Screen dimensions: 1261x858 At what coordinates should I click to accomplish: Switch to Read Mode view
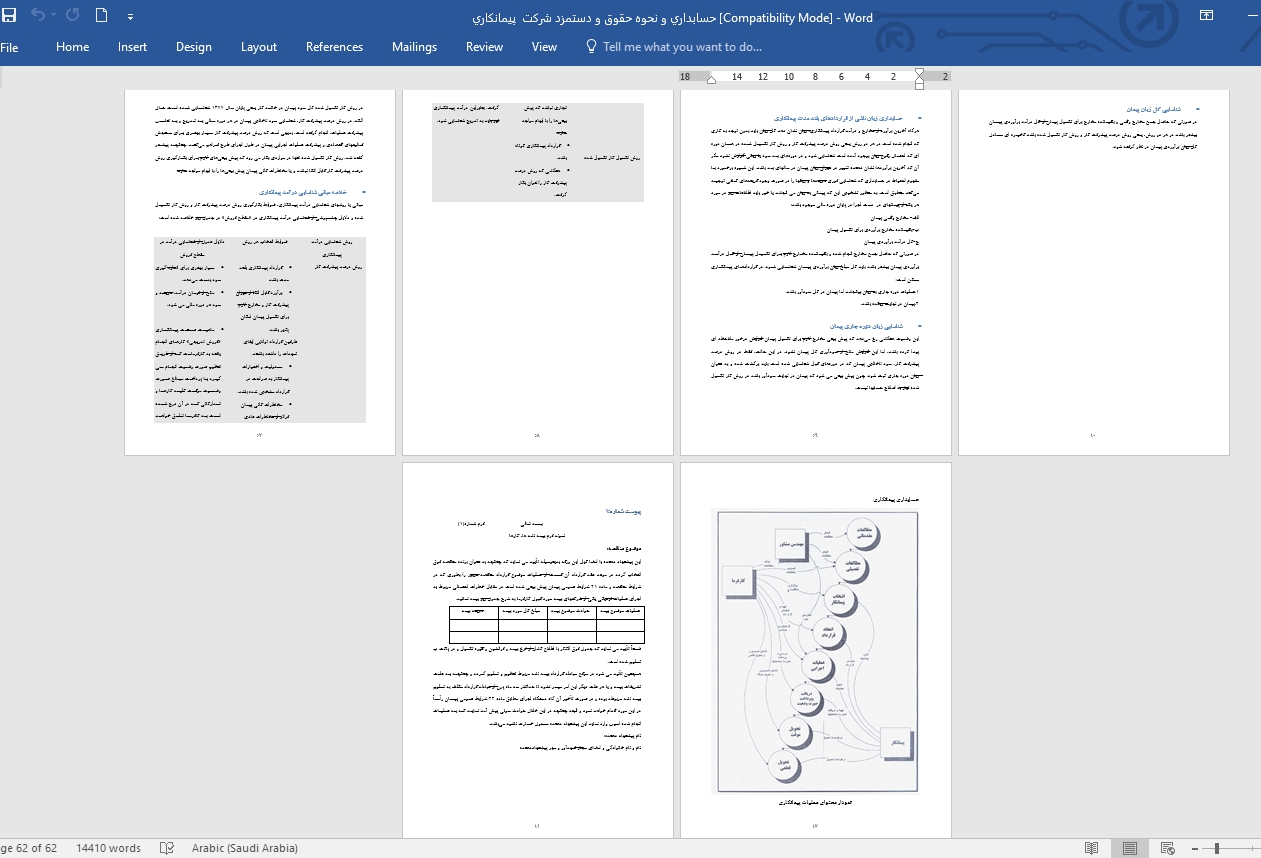click(1091, 848)
